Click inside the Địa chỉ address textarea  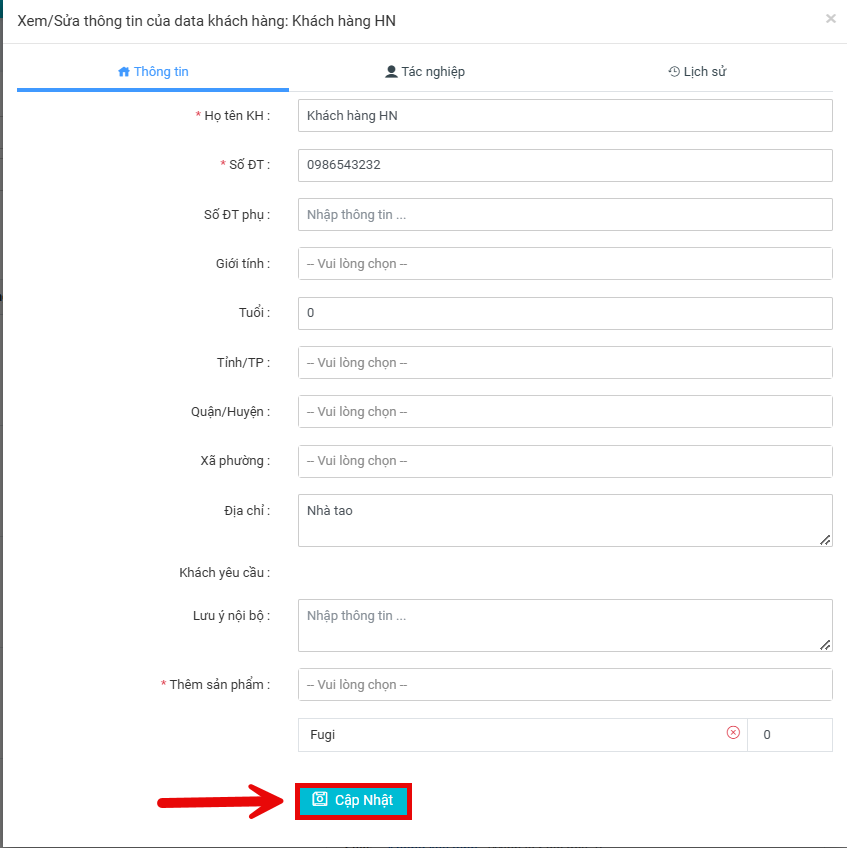click(560, 520)
